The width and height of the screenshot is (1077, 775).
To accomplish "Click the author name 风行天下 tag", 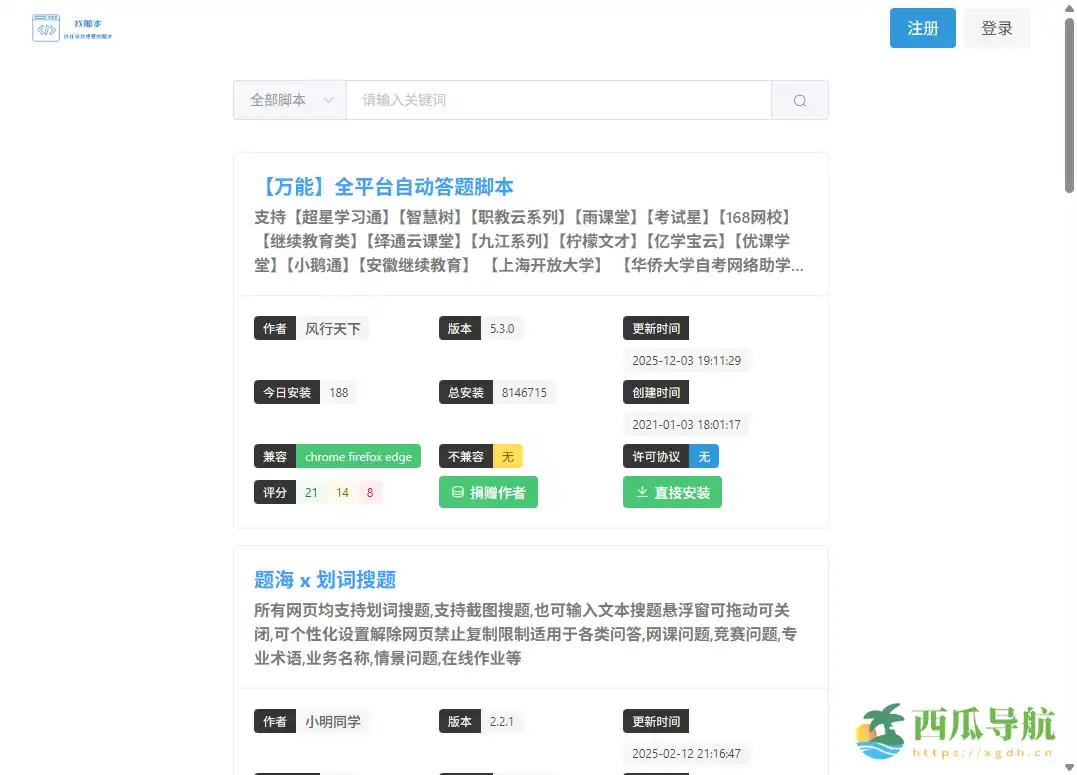I will (x=332, y=327).
